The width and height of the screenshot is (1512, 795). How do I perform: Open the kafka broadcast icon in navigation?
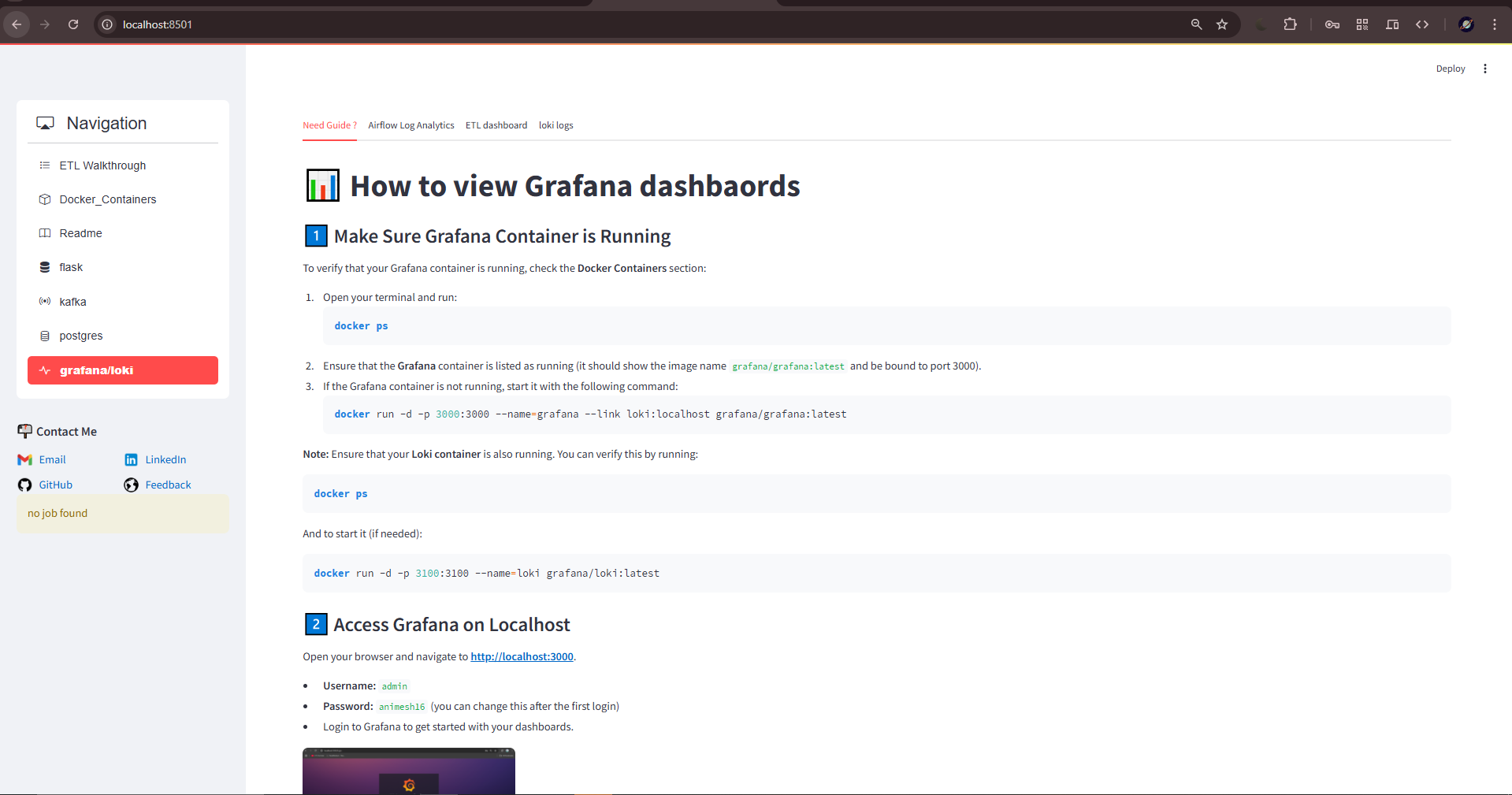45,301
